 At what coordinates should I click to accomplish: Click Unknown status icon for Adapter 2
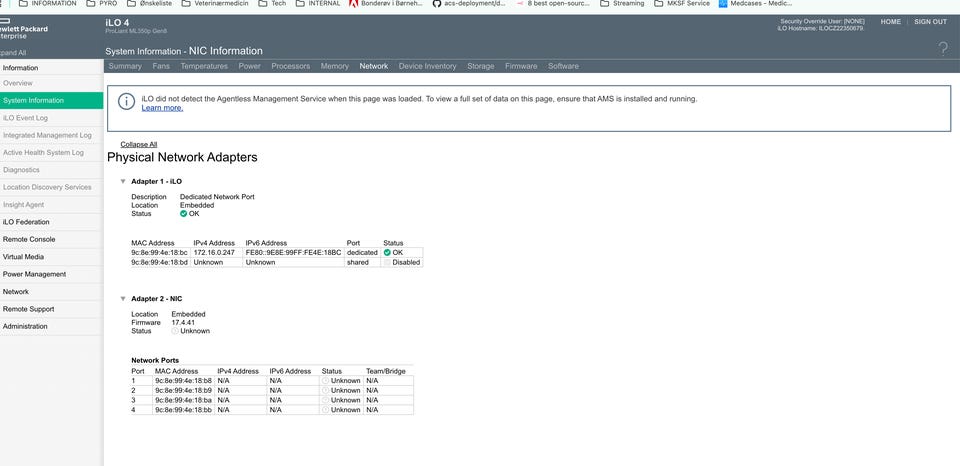point(175,331)
